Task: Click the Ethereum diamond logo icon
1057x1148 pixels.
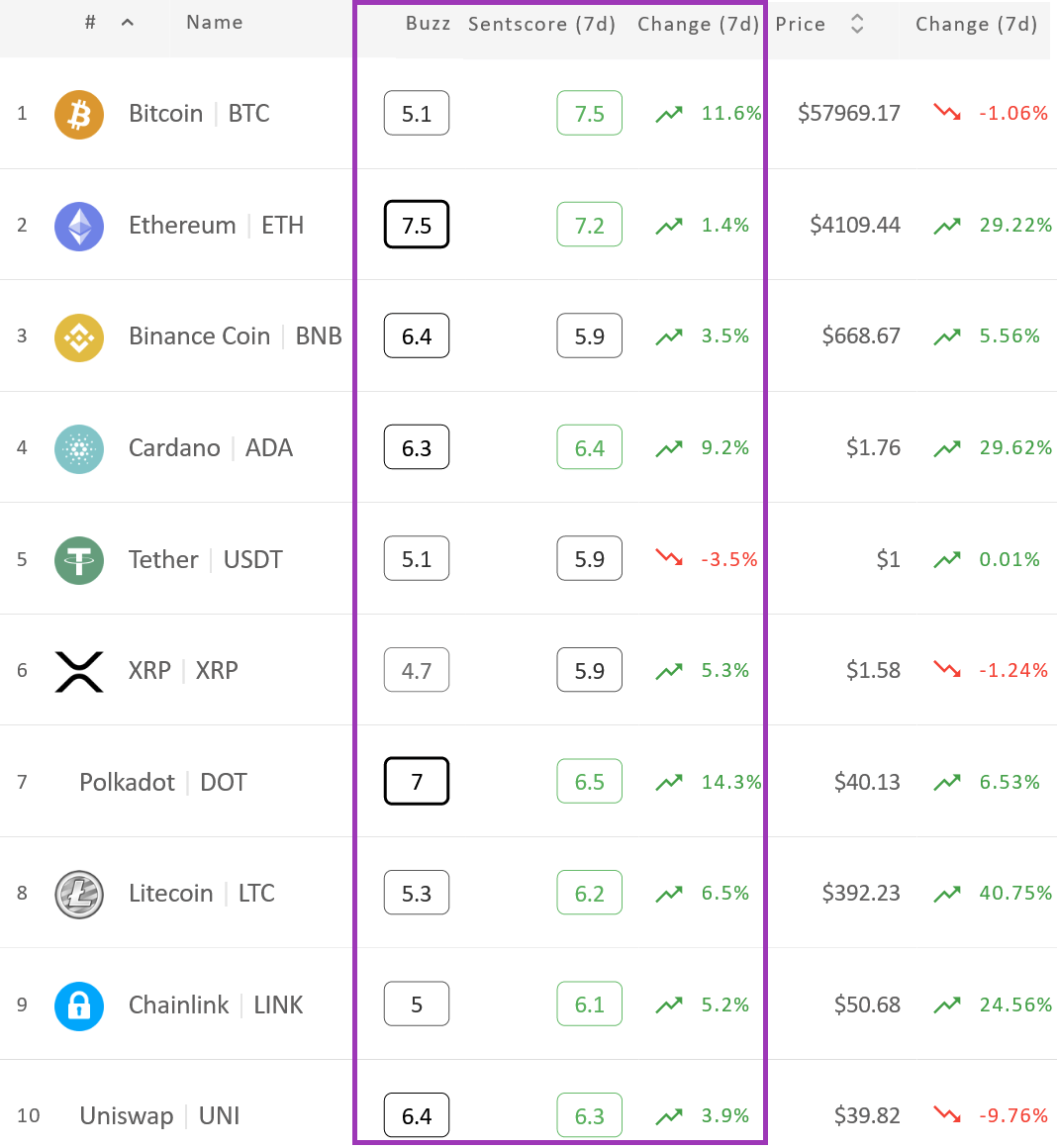Action: point(79,227)
